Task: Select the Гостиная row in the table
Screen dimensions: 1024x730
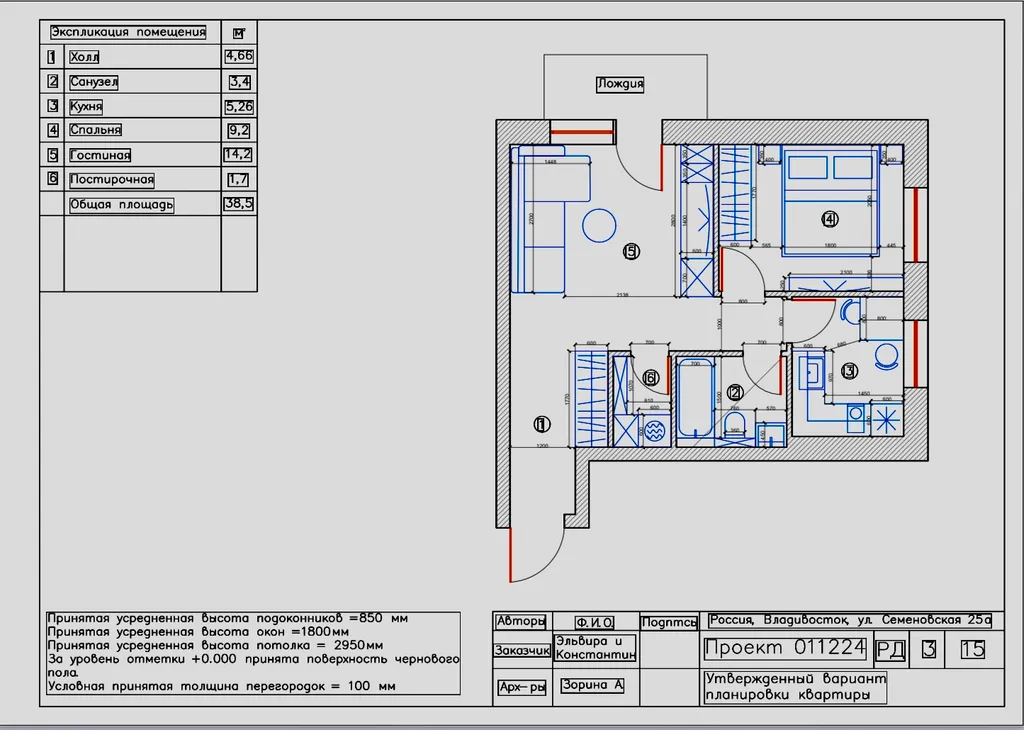Action: point(100,155)
